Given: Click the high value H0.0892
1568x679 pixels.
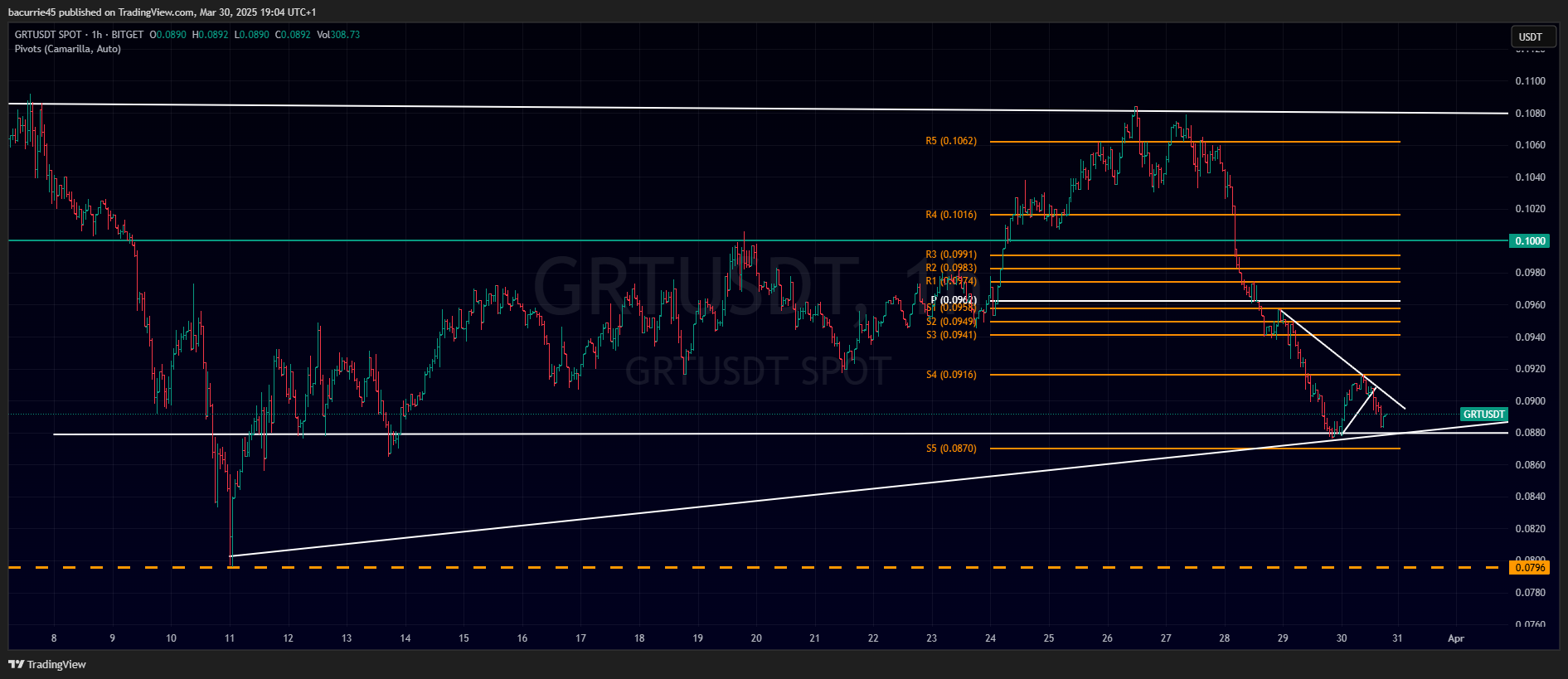Looking at the screenshot, I should coord(210,35).
